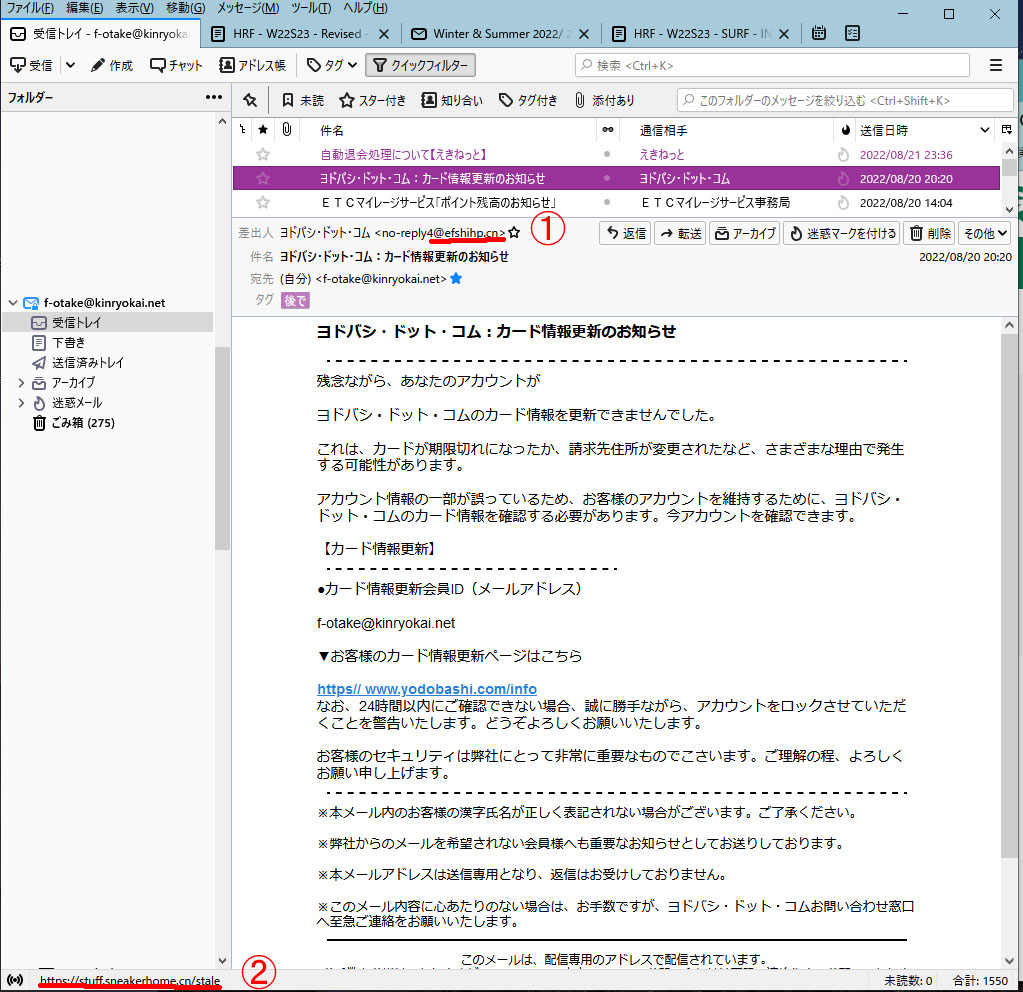Screen dimensions: 1023x992
Task: Open dropdown arrow next to 受信
Action: (x=70, y=65)
